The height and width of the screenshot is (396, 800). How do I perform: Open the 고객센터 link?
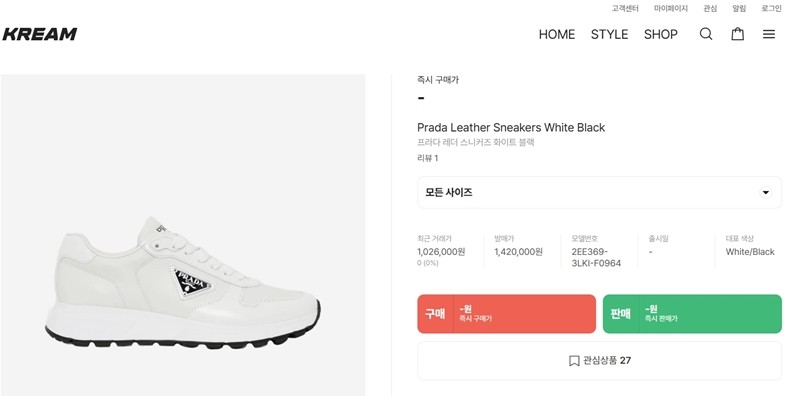625,8
